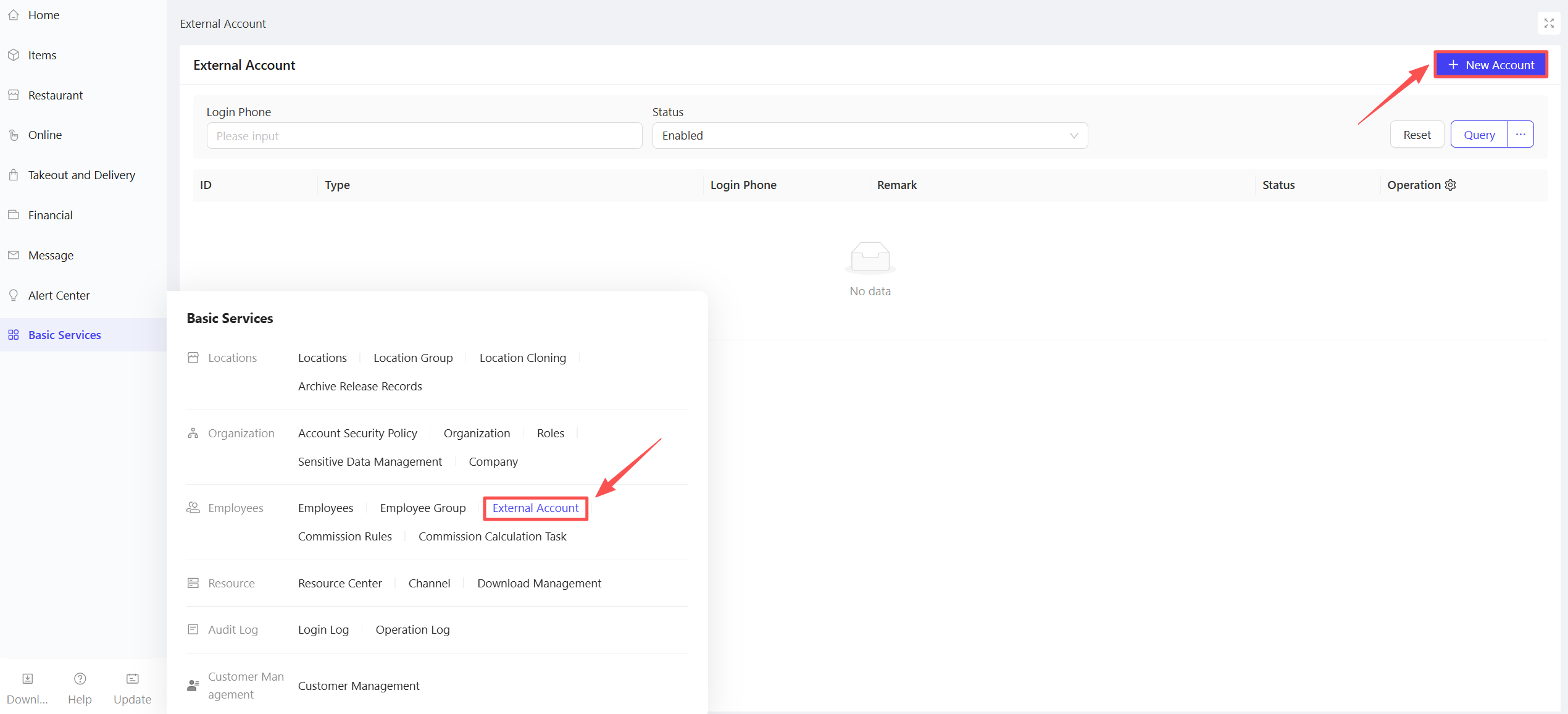This screenshot has width=1568, height=714.
Task: Focus the Login Phone input field
Action: pos(424,136)
